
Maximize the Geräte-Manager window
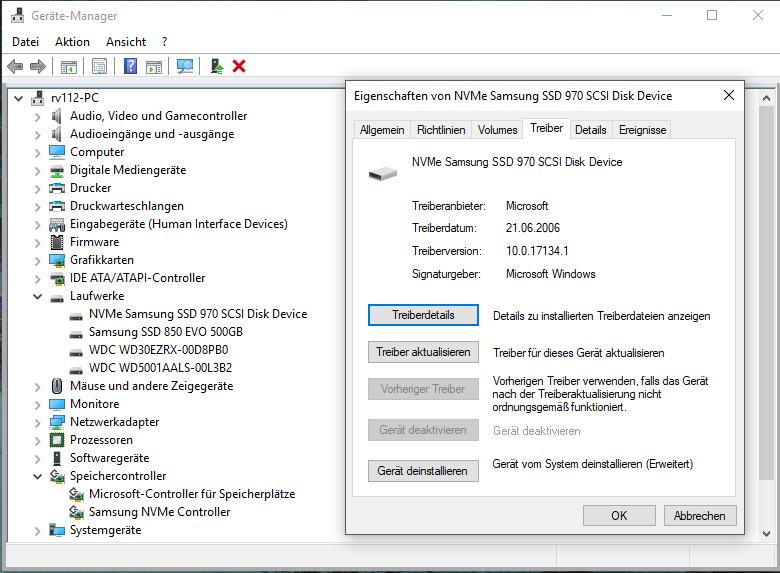712,15
